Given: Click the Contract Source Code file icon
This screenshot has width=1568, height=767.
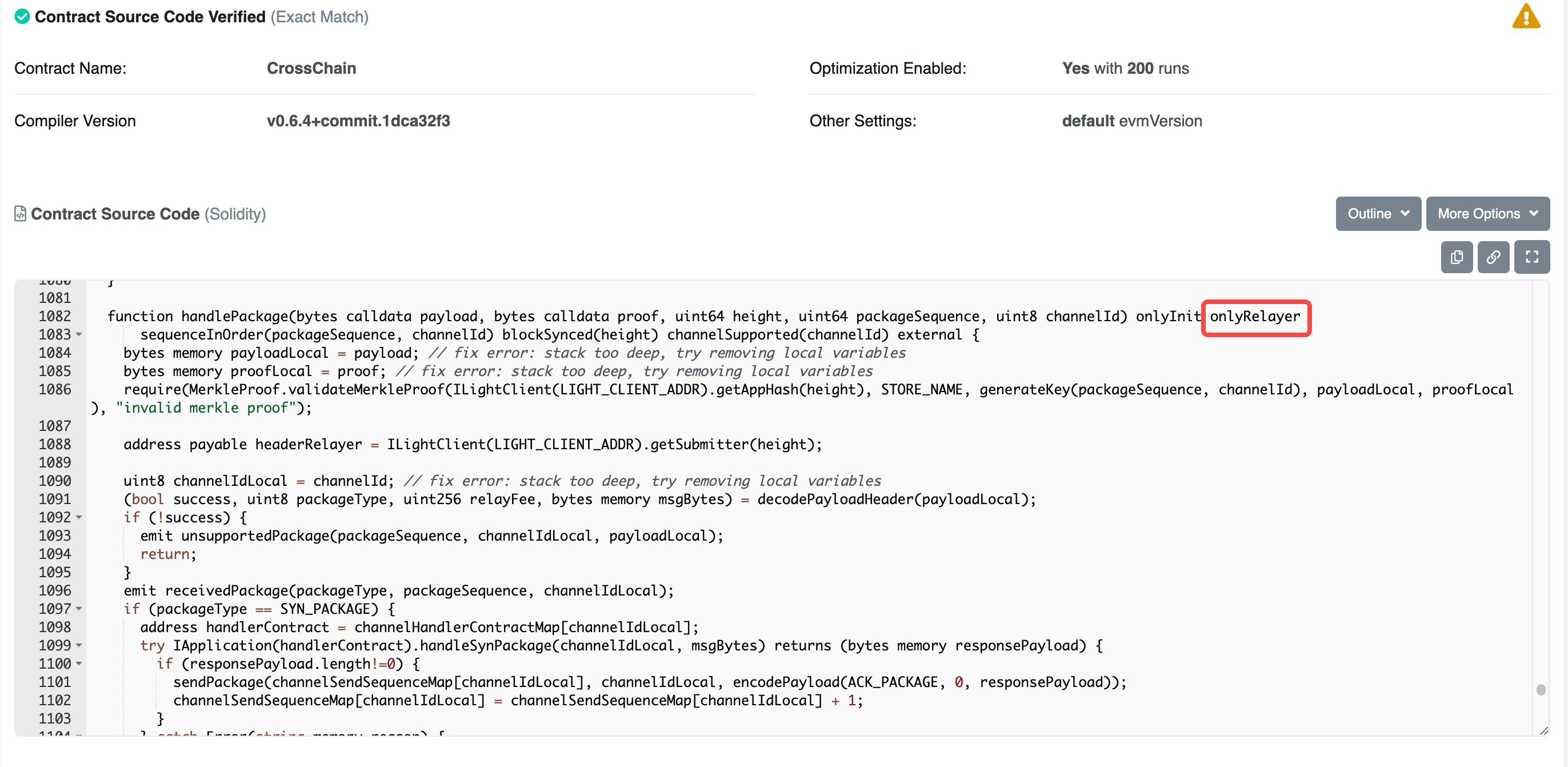Looking at the screenshot, I should [20, 214].
